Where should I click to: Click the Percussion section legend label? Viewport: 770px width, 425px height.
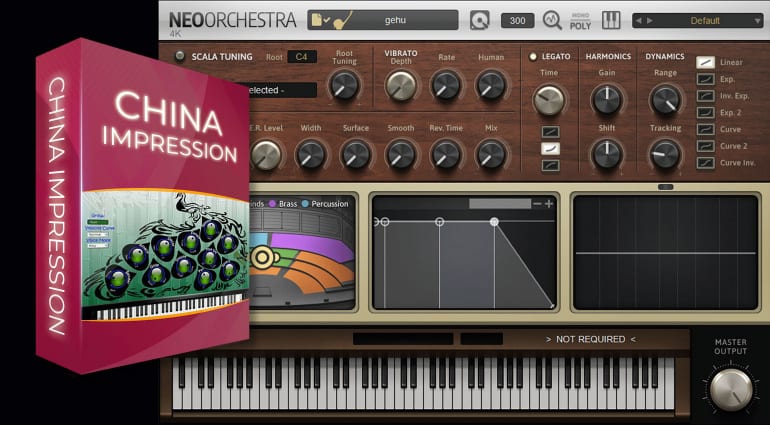[325, 204]
